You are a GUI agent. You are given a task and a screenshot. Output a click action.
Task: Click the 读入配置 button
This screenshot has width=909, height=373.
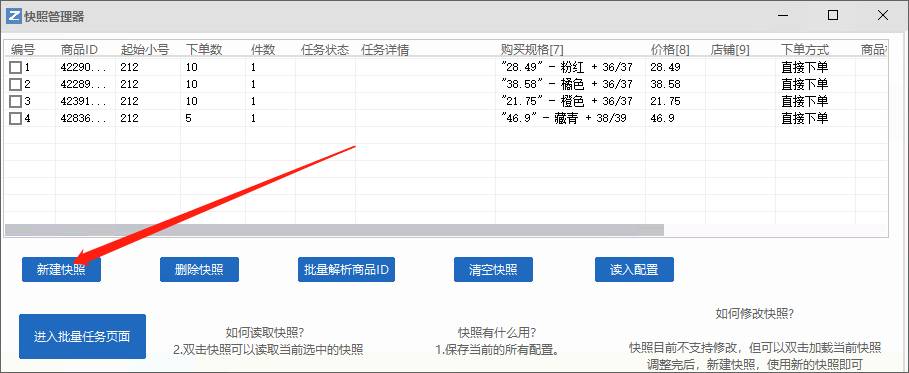pos(634,270)
